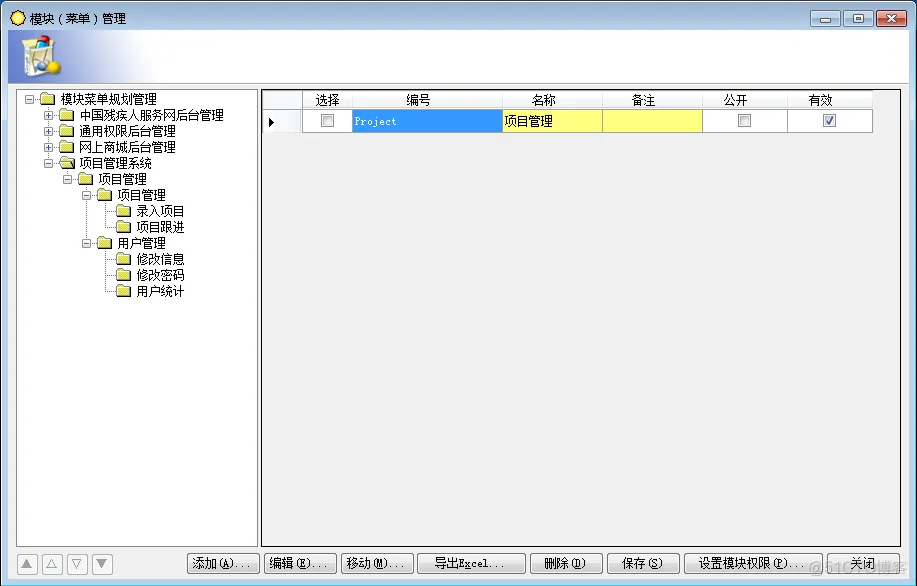Click the 项目管理 cell in 名称 column
Viewport: 917px width, 586px height.
[x=552, y=121]
